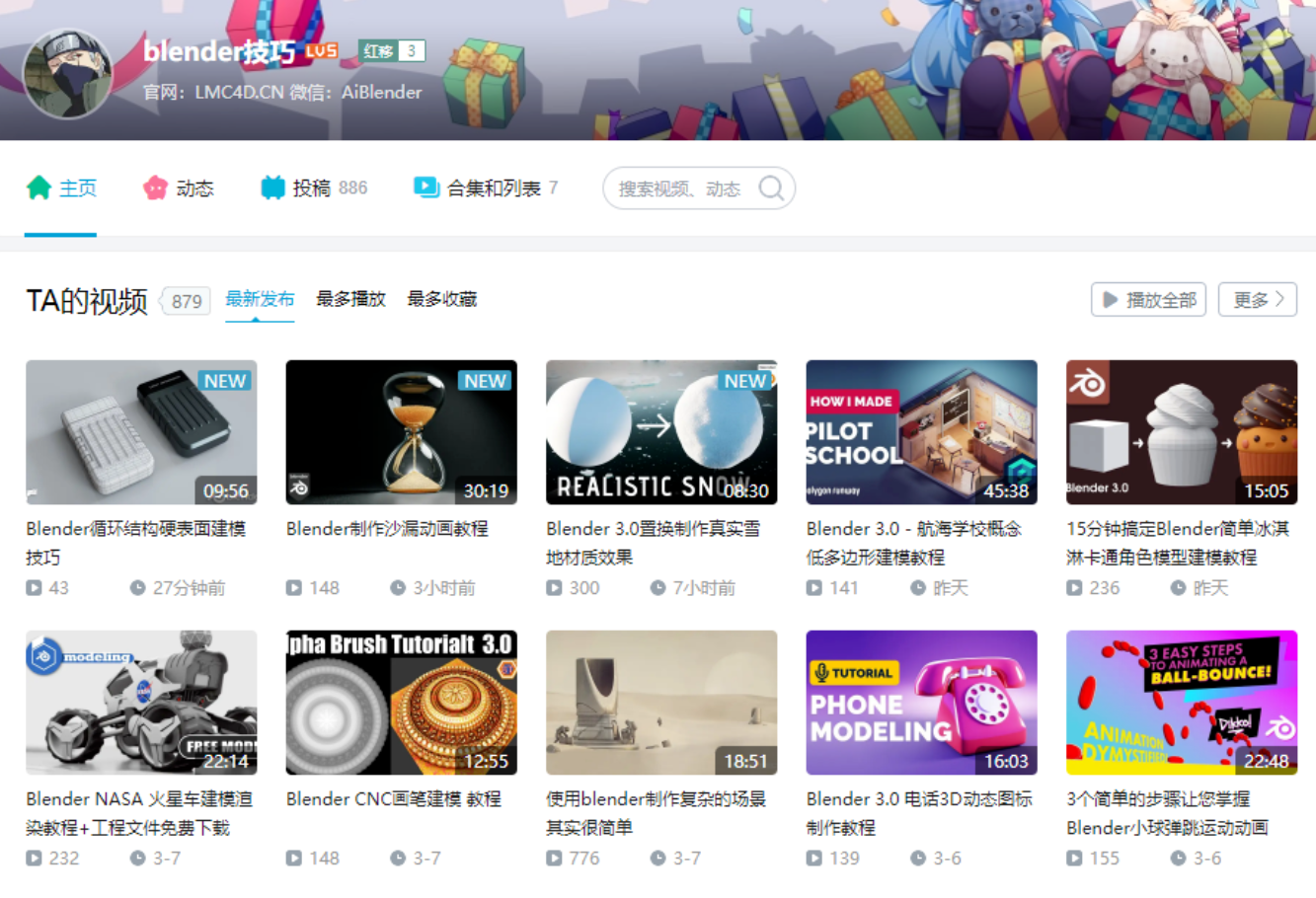Click the 红移 fan badge
Viewport: 1316px width, 898px height.
click(392, 50)
